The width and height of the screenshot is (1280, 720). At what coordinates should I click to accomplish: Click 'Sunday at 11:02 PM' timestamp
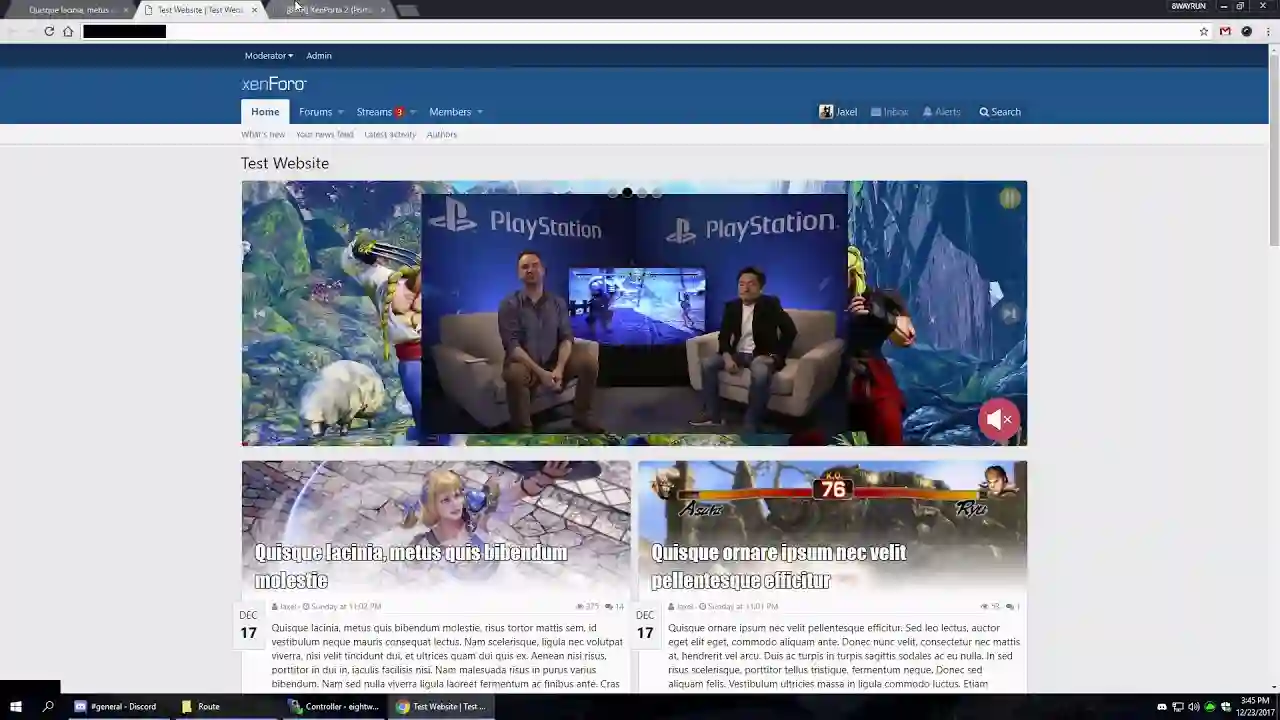tap(346, 606)
